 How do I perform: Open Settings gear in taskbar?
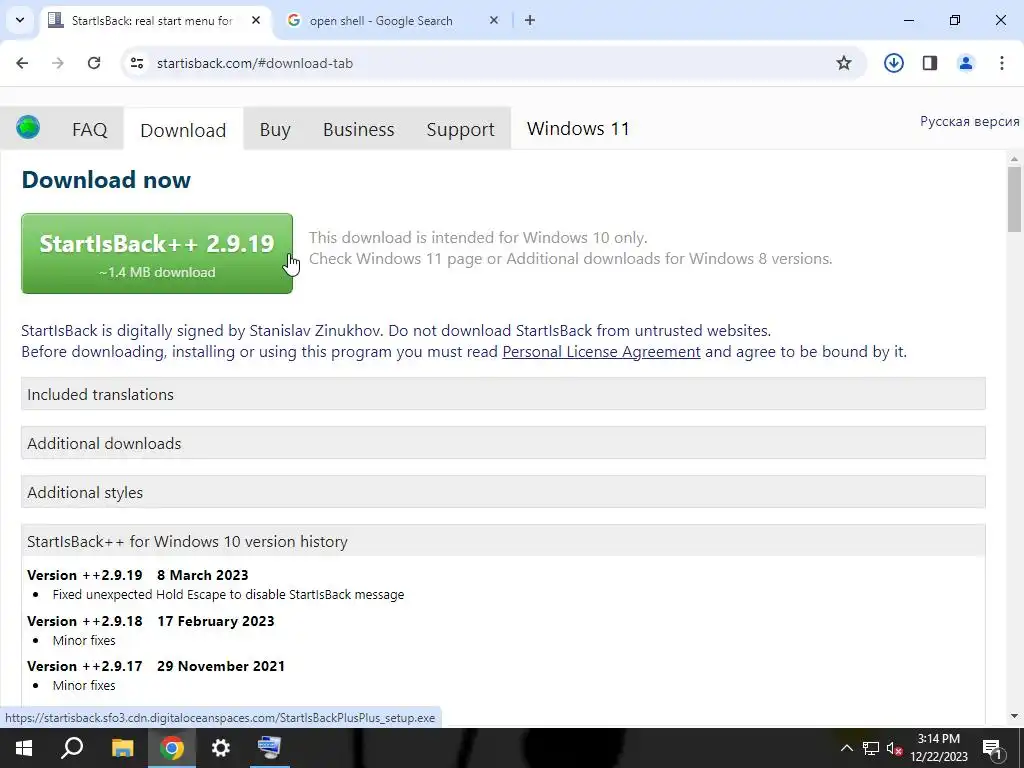(x=221, y=748)
